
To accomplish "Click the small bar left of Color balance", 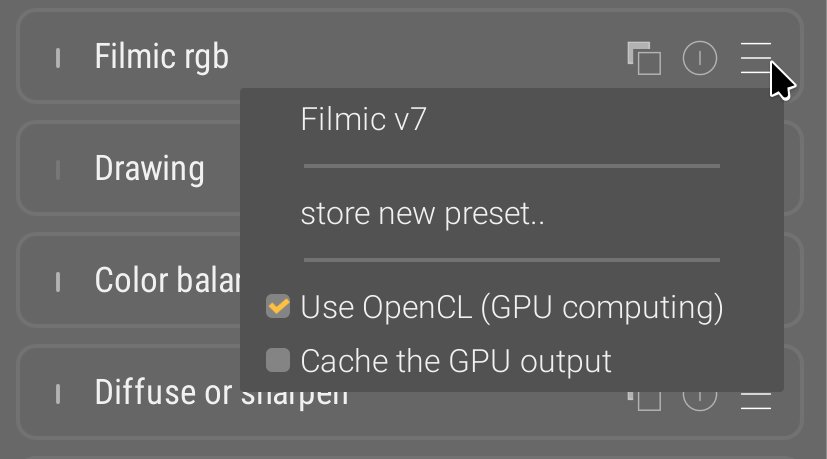I will tap(58, 281).
